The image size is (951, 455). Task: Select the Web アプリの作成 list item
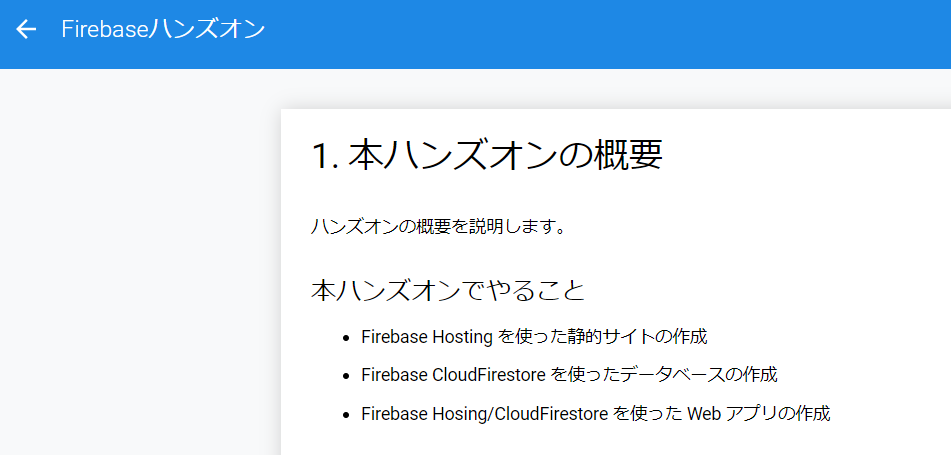tap(596, 414)
